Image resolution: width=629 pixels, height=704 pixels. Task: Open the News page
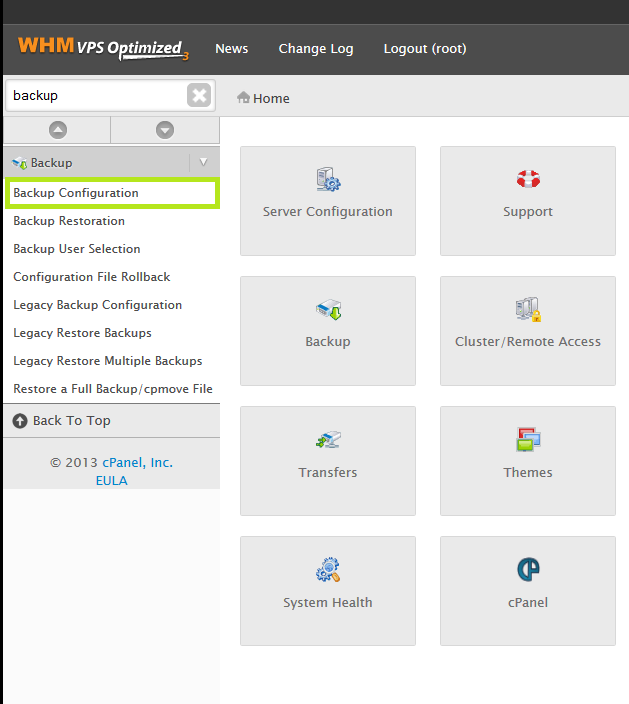tap(232, 48)
